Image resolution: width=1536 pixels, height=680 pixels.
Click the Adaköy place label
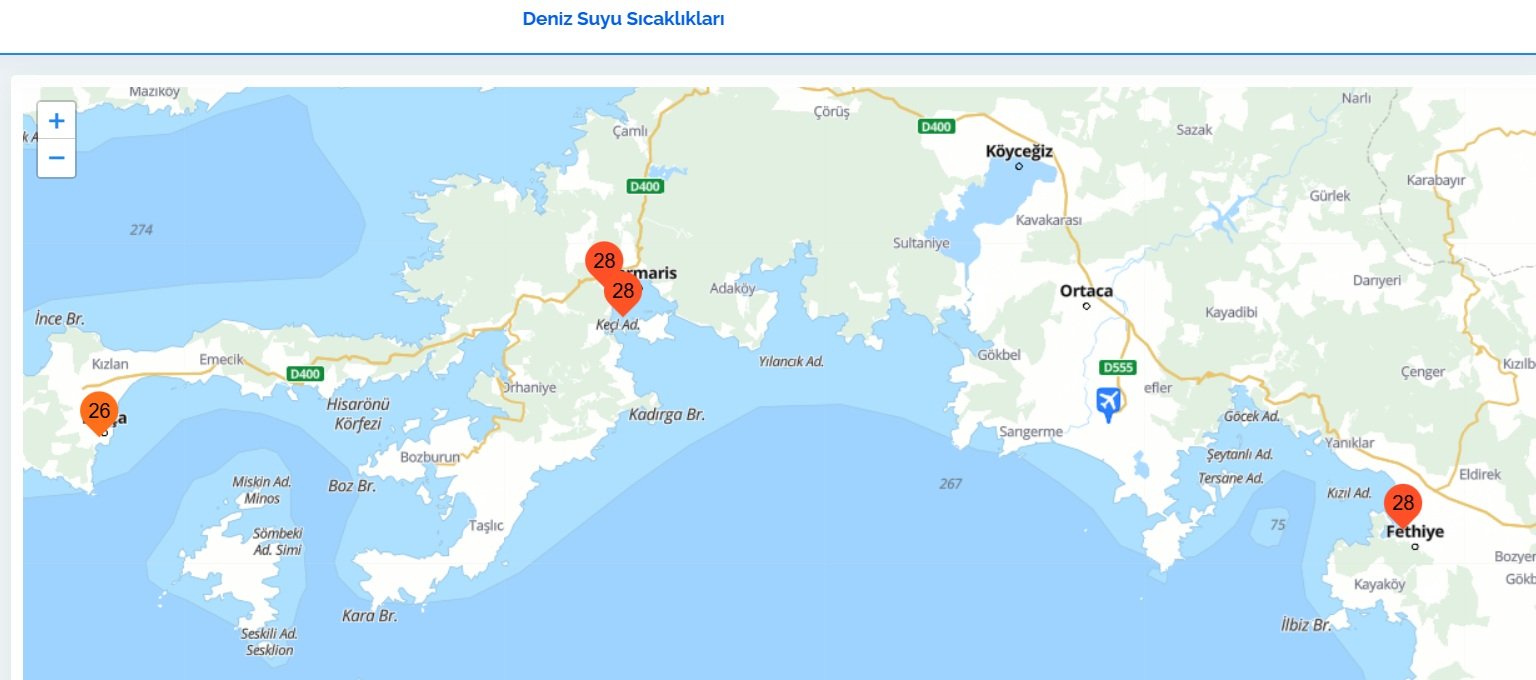(x=732, y=288)
